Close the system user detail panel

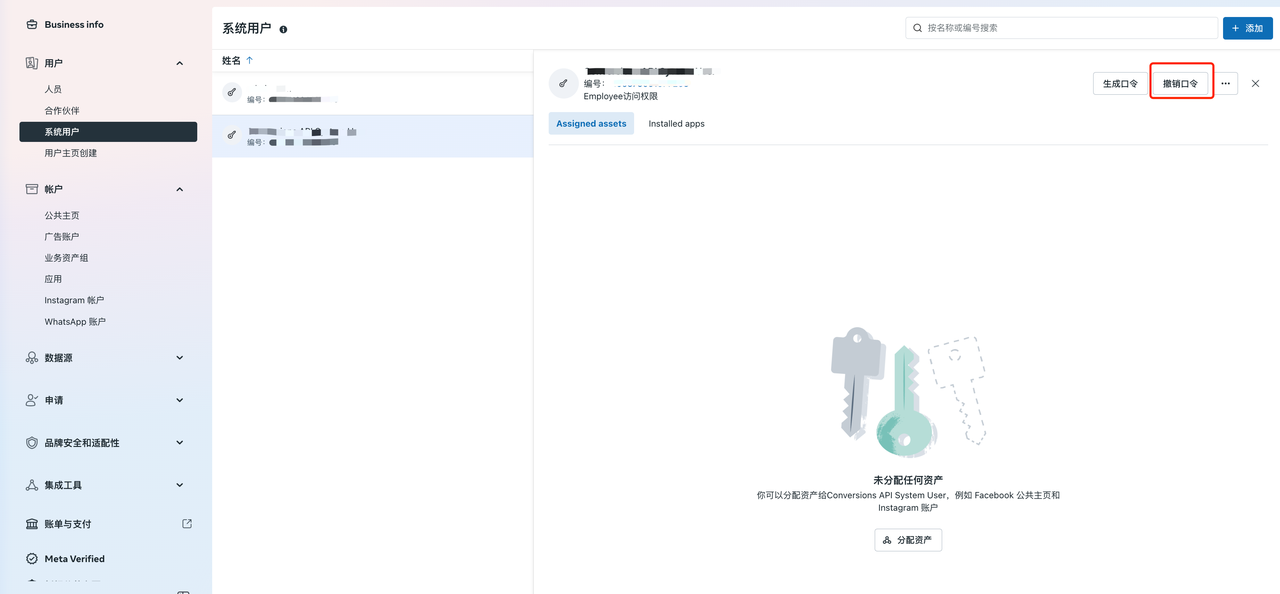pos(1256,84)
